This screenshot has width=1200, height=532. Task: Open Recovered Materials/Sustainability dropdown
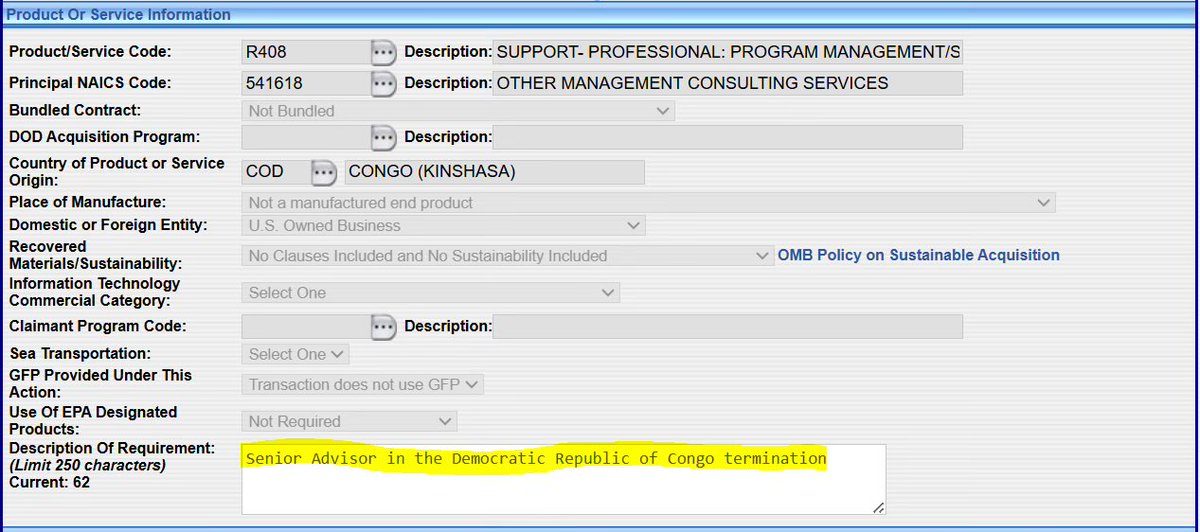coord(507,256)
